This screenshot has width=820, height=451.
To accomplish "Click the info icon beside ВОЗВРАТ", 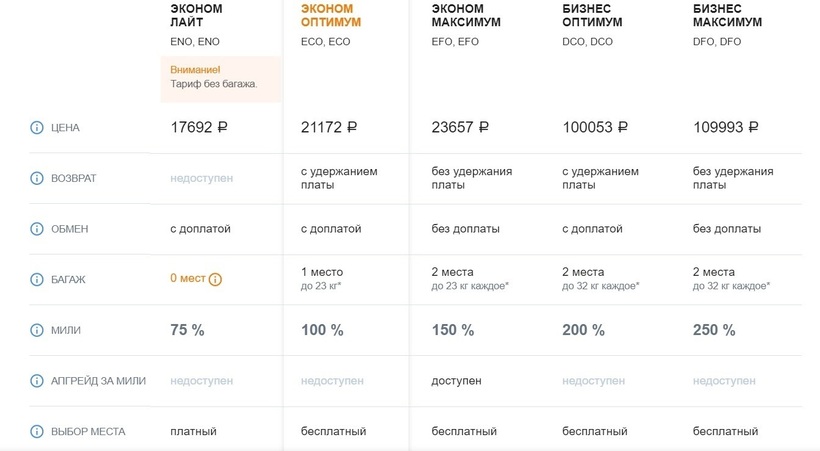I will tap(37, 179).
